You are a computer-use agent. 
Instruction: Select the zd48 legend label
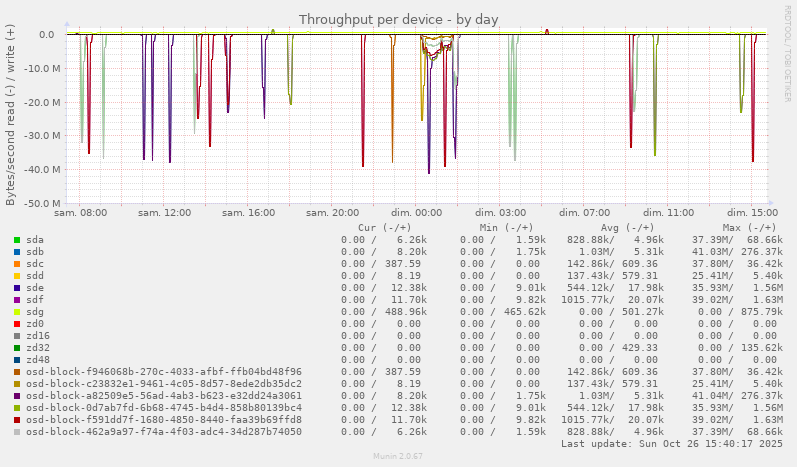pyautogui.click(x=38, y=360)
